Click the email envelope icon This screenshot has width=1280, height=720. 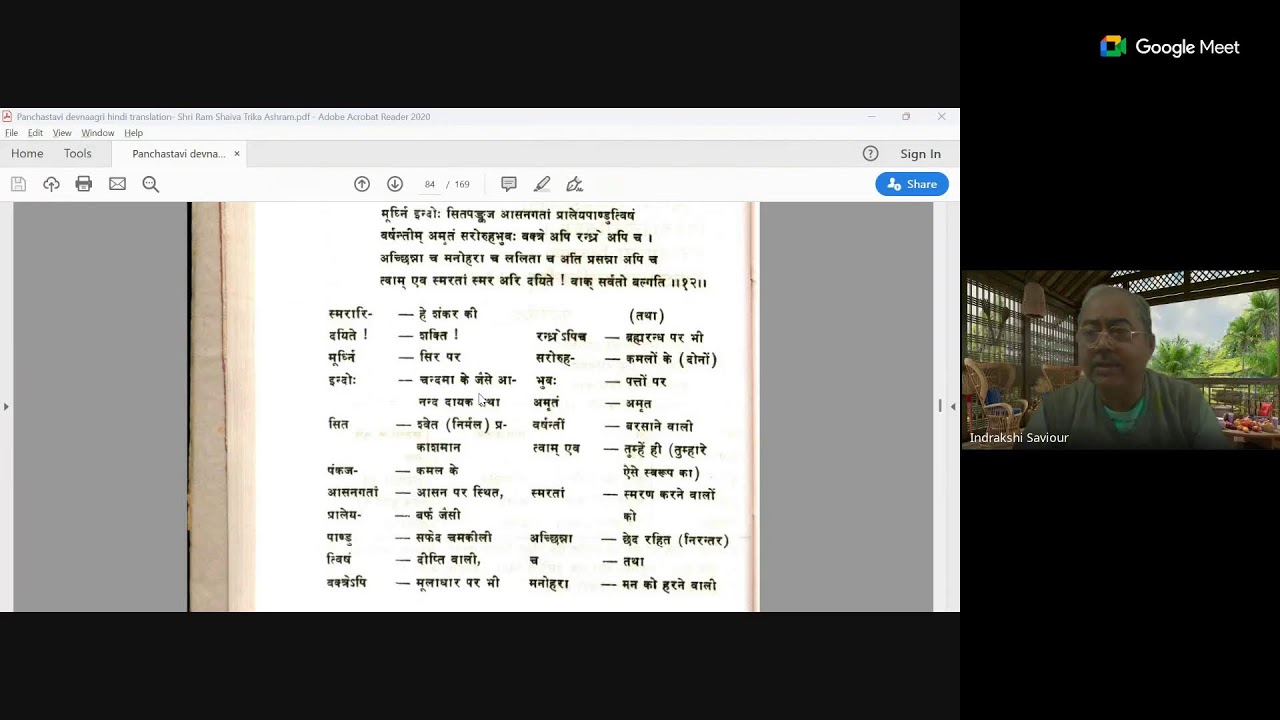117,184
